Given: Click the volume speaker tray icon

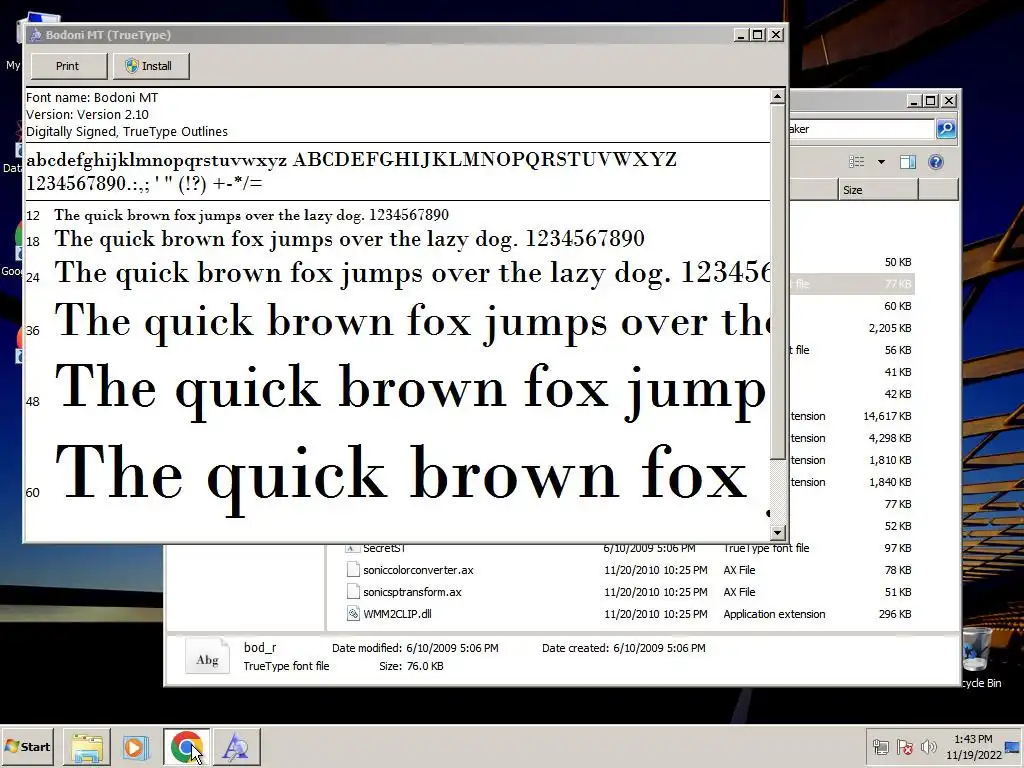Looking at the screenshot, I should click(x=928, y=746).
